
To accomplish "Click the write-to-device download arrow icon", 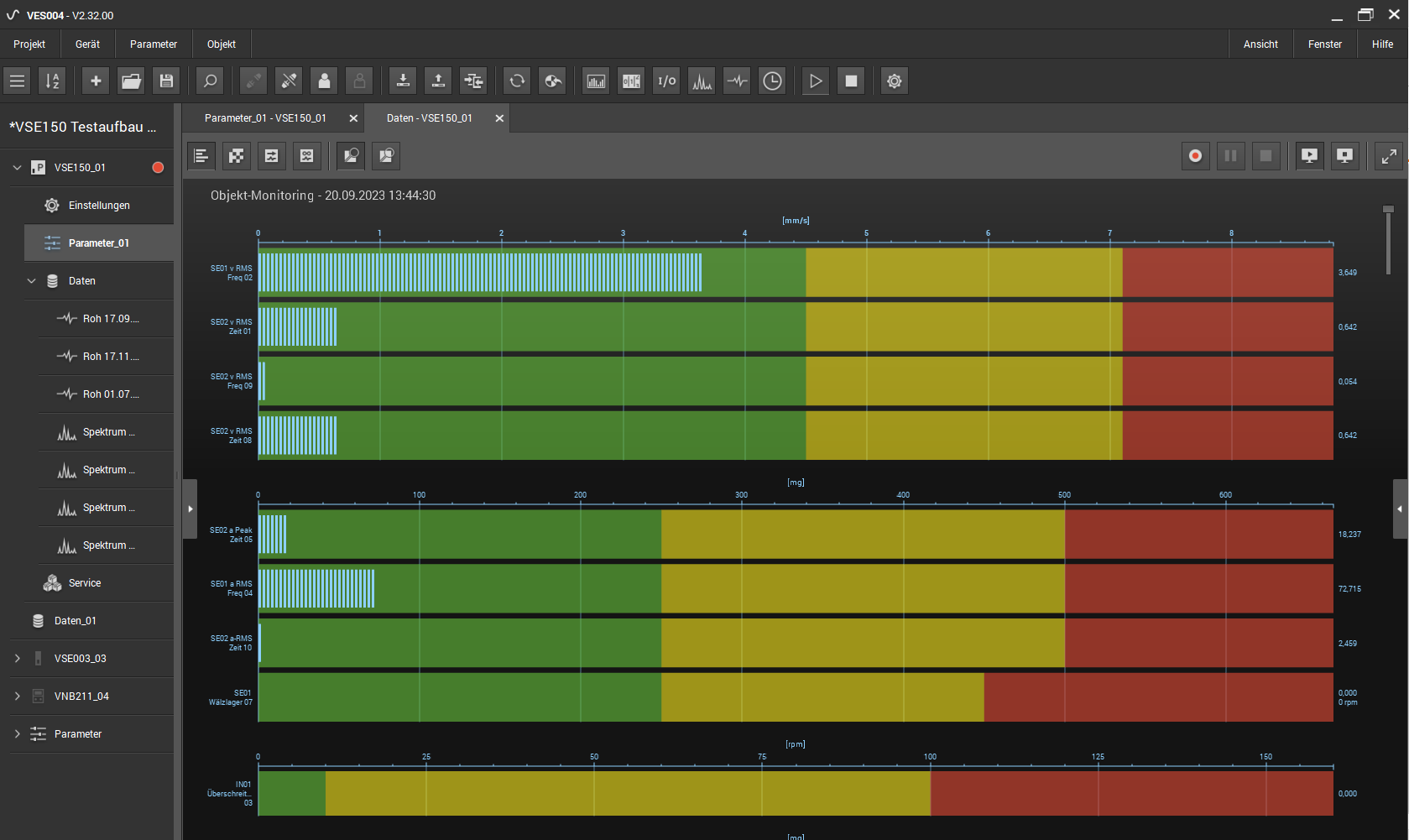I will (403, 81).
